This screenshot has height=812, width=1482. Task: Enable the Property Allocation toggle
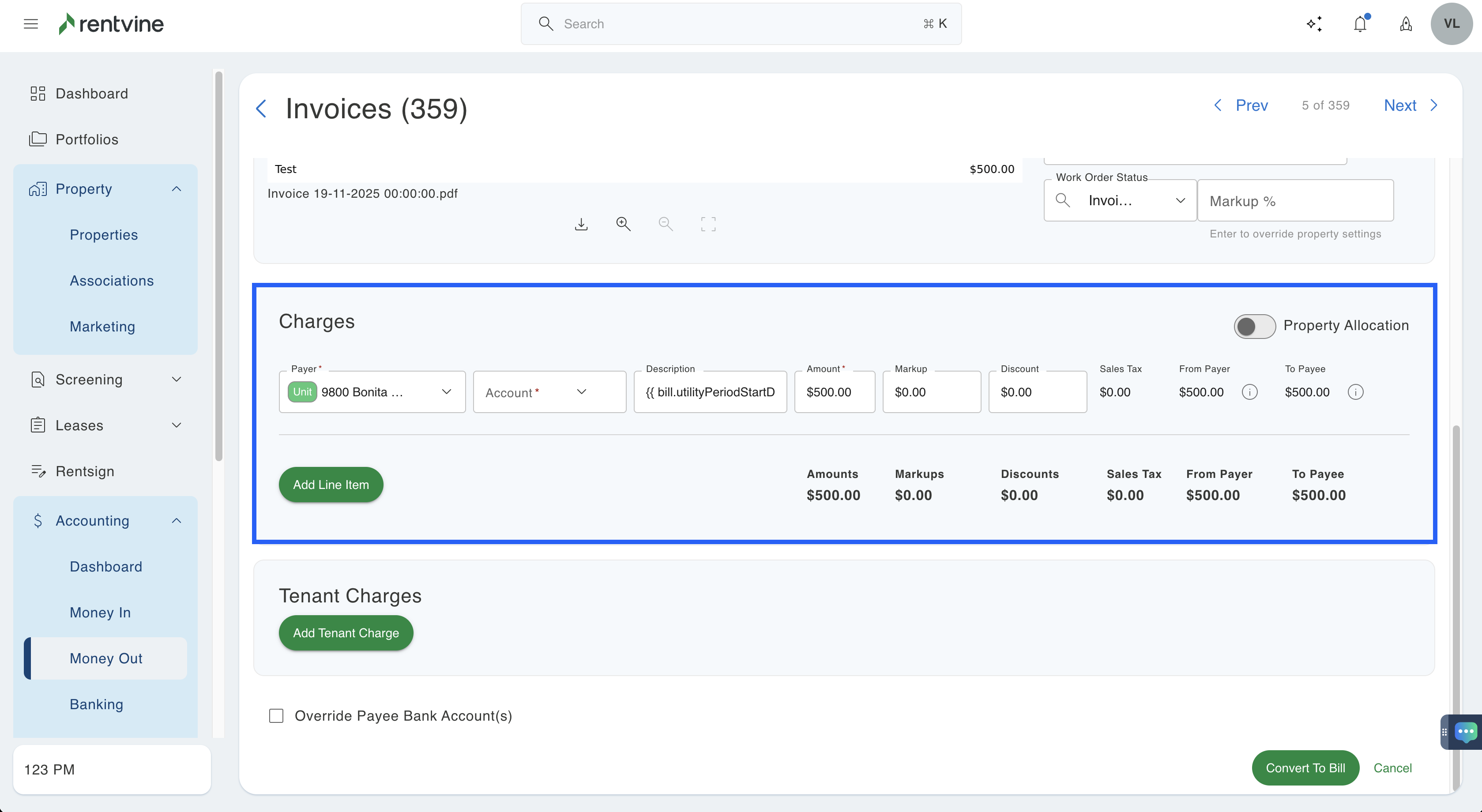click(1254, 326)
